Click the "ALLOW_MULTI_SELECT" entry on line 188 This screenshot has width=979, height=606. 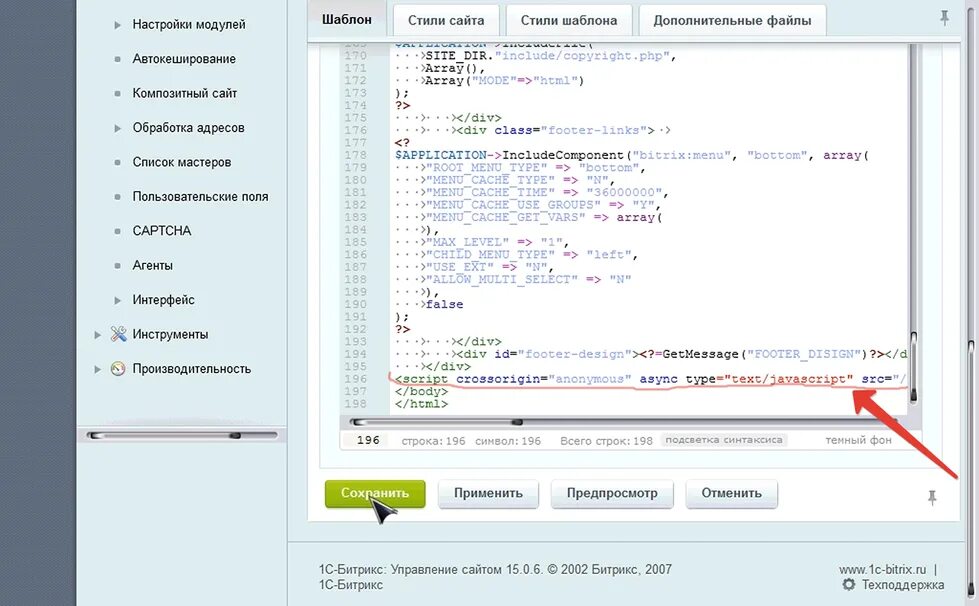click(x=528, y=279)
